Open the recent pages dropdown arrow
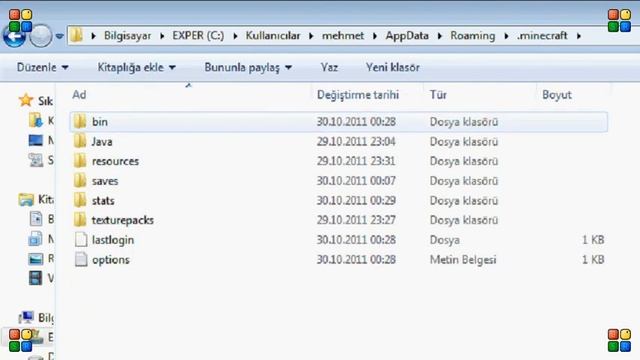640x360 pixels. (x=60, y=36)
